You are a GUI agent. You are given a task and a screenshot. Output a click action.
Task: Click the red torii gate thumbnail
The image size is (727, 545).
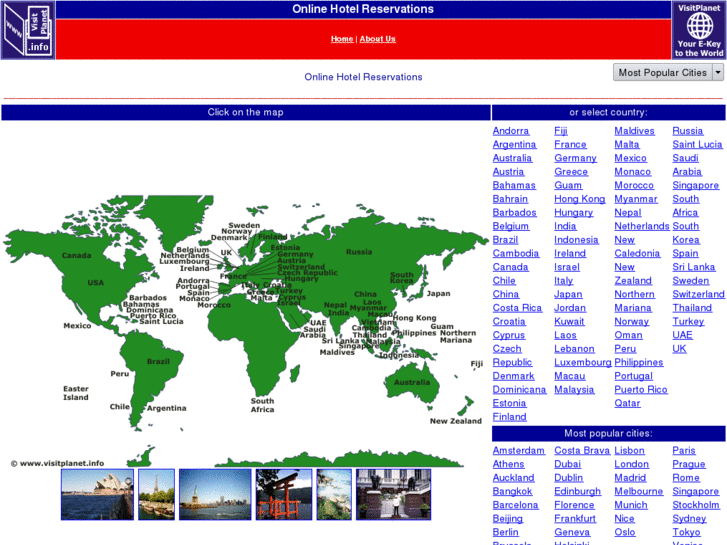[x=284, y=494]
